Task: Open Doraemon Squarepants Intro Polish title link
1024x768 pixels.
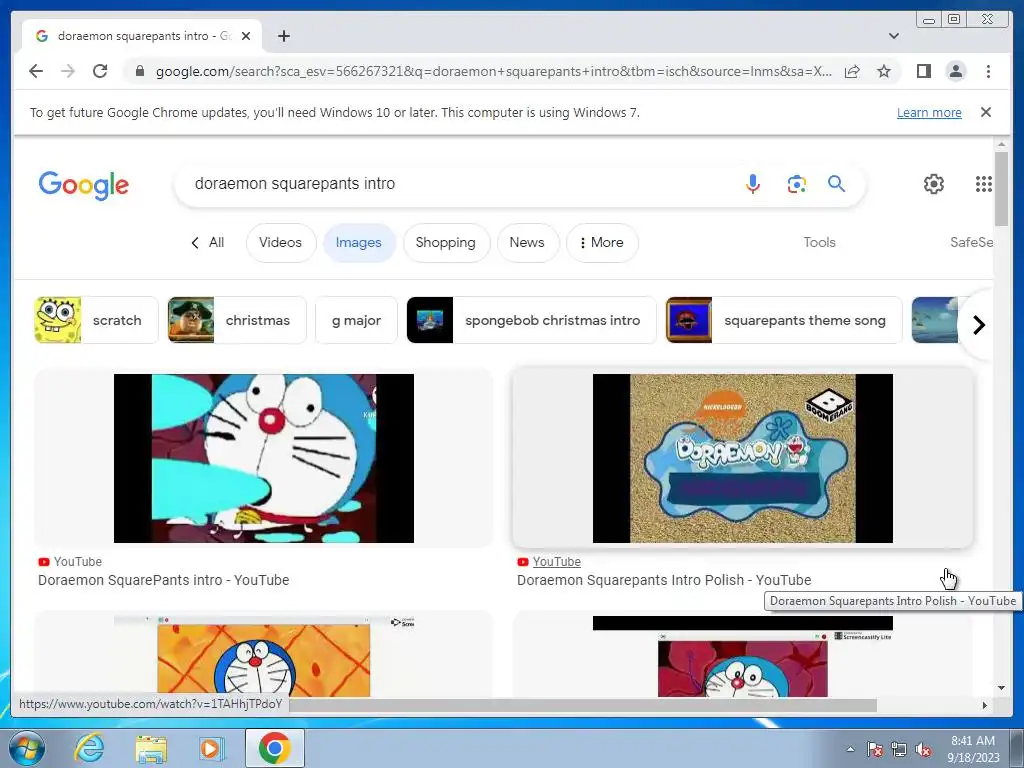Action: 664,580
